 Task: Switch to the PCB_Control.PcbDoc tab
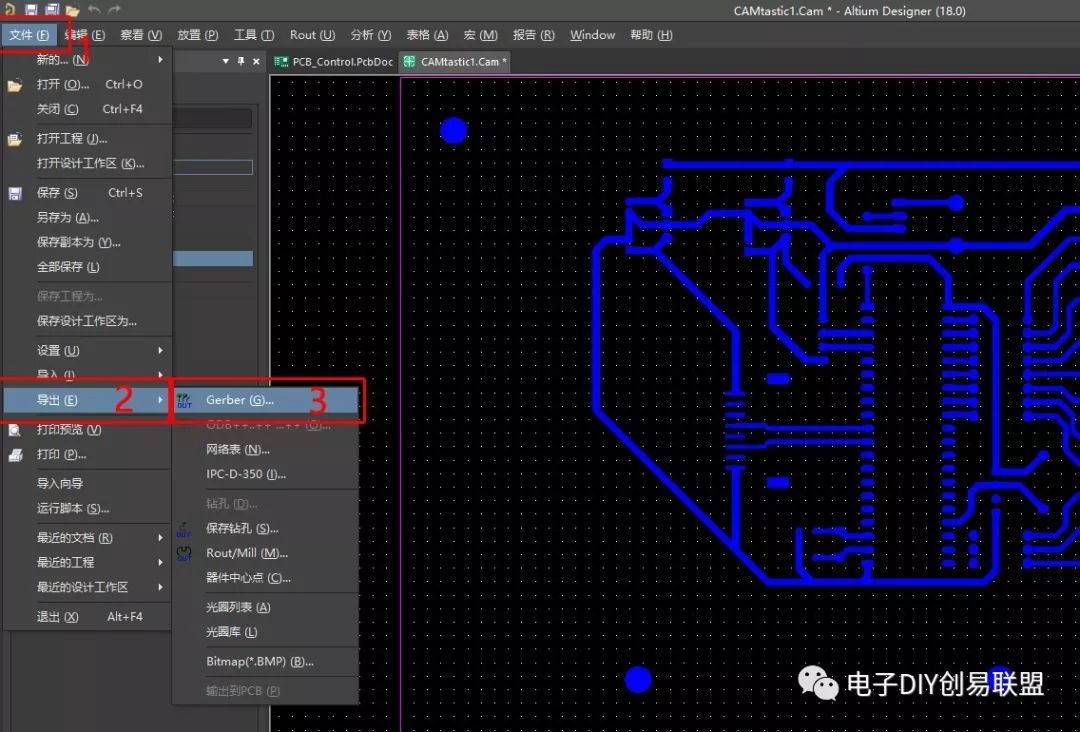point(333,61)
